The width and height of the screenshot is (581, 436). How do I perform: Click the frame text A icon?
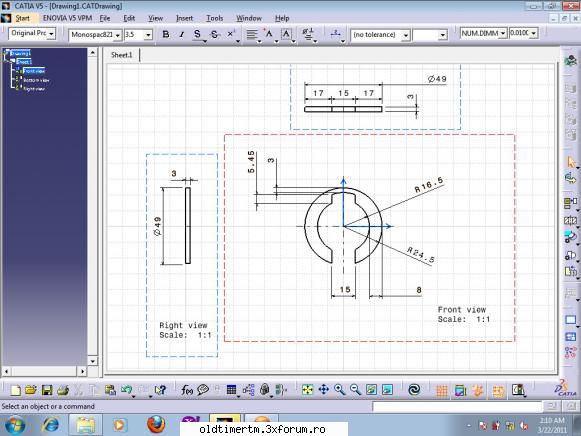[x=286, y=34]
